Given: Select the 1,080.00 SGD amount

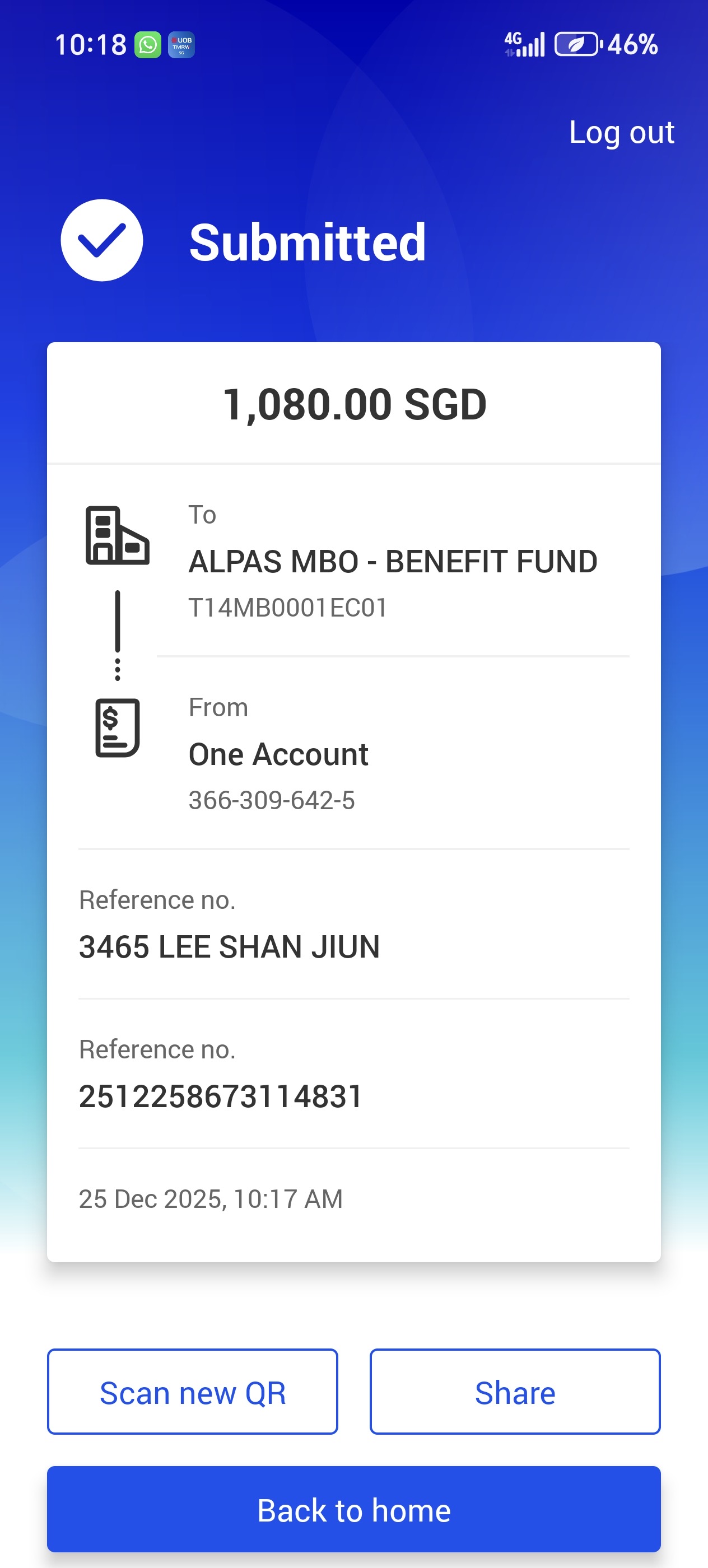Looking at the screenshot, I should (355, 404).
